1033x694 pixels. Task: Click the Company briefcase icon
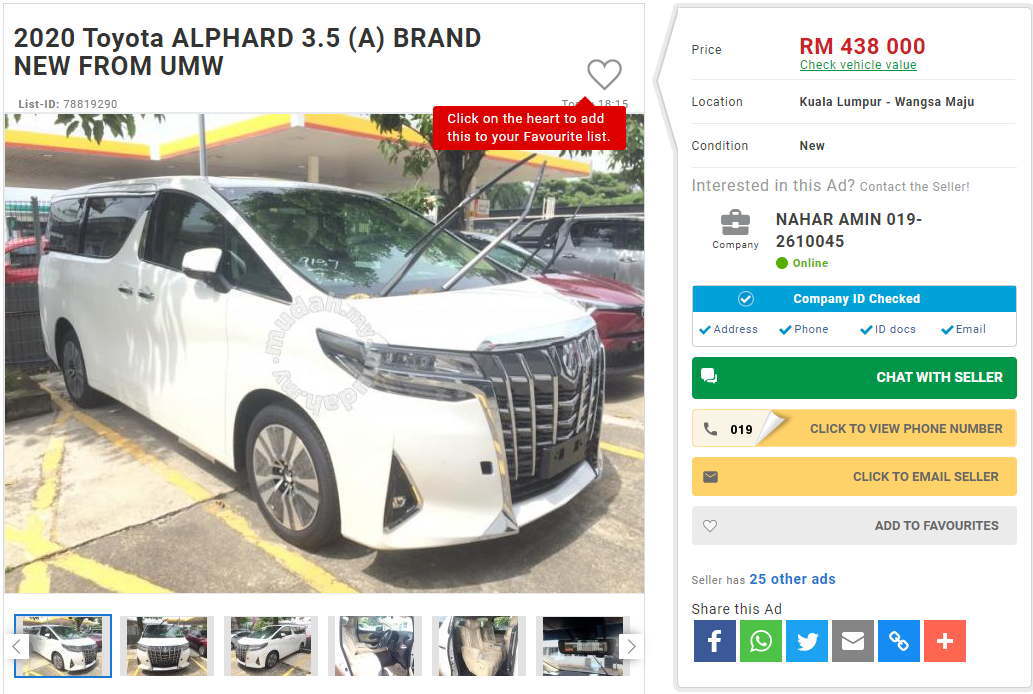735,223
